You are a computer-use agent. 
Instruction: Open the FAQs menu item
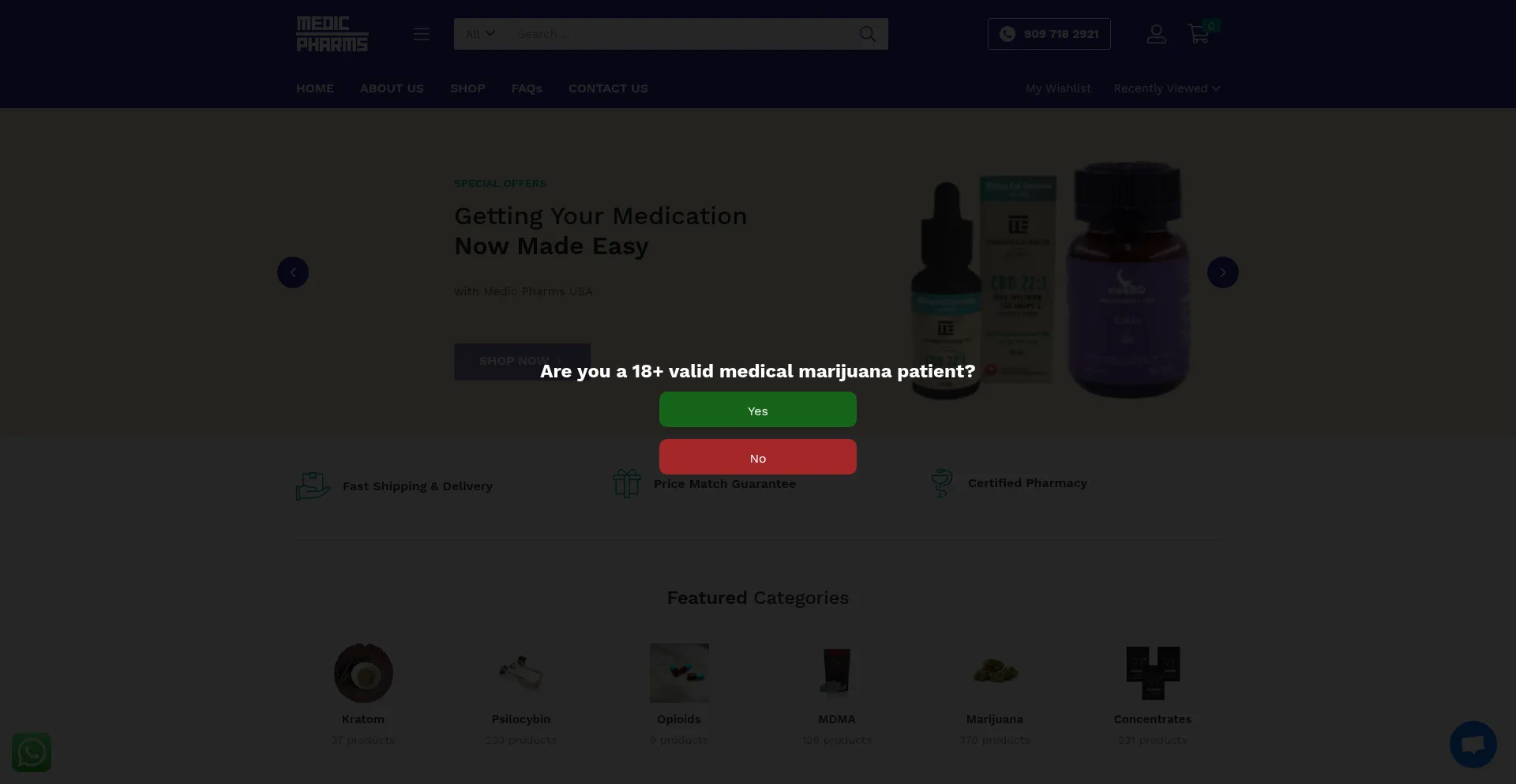[x=527, y=88]
